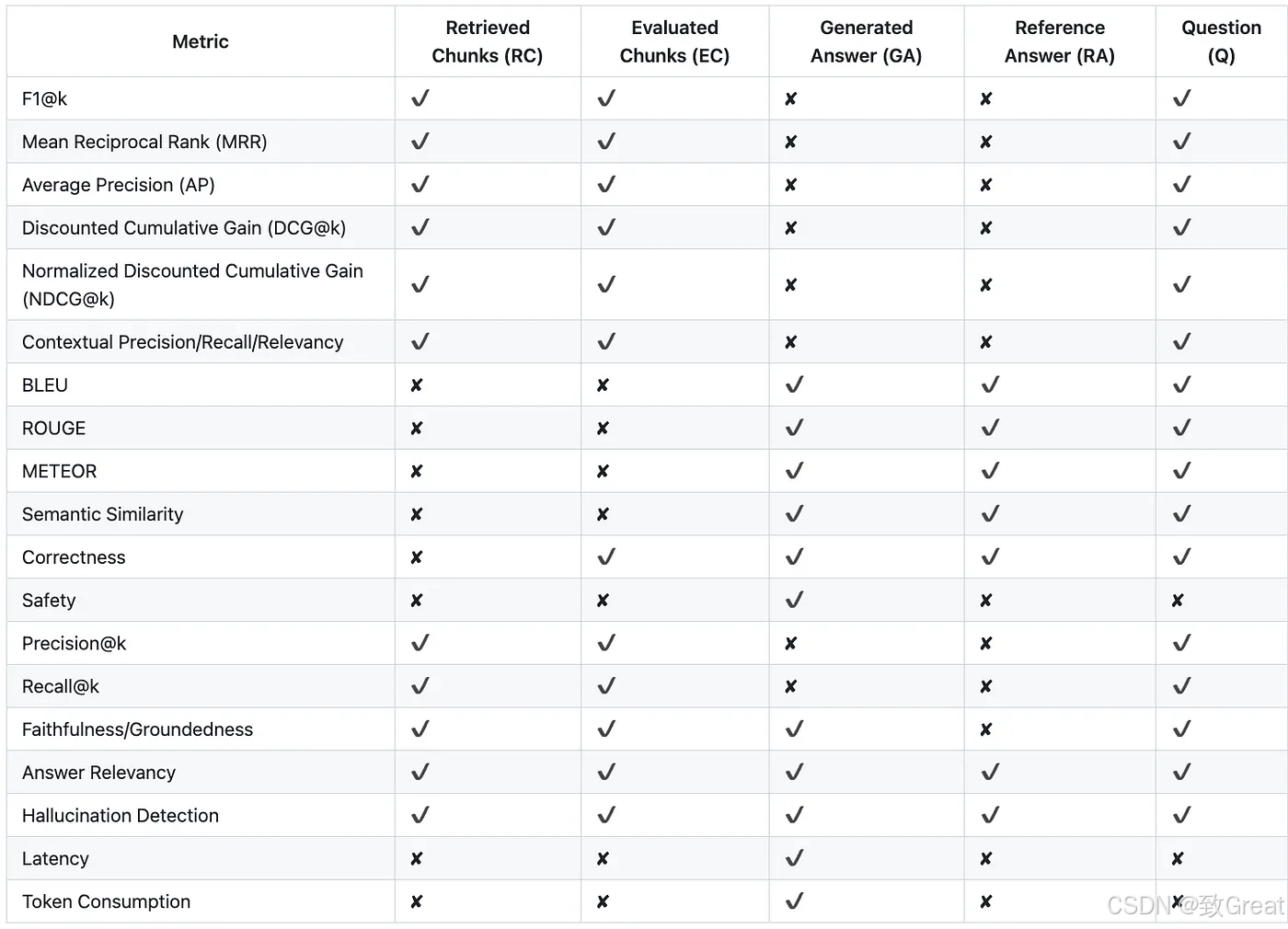Click the Token Consumption checkmark under Generated Answer
1288x929 pixels.
[x=795, y=901]
